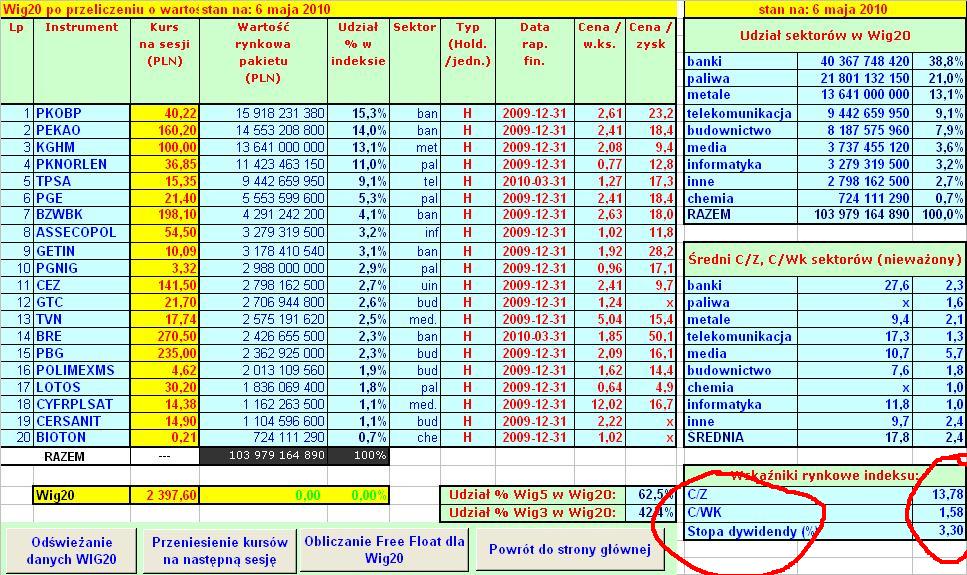Select the PKNORLEN instrument cell

(81, 164)
